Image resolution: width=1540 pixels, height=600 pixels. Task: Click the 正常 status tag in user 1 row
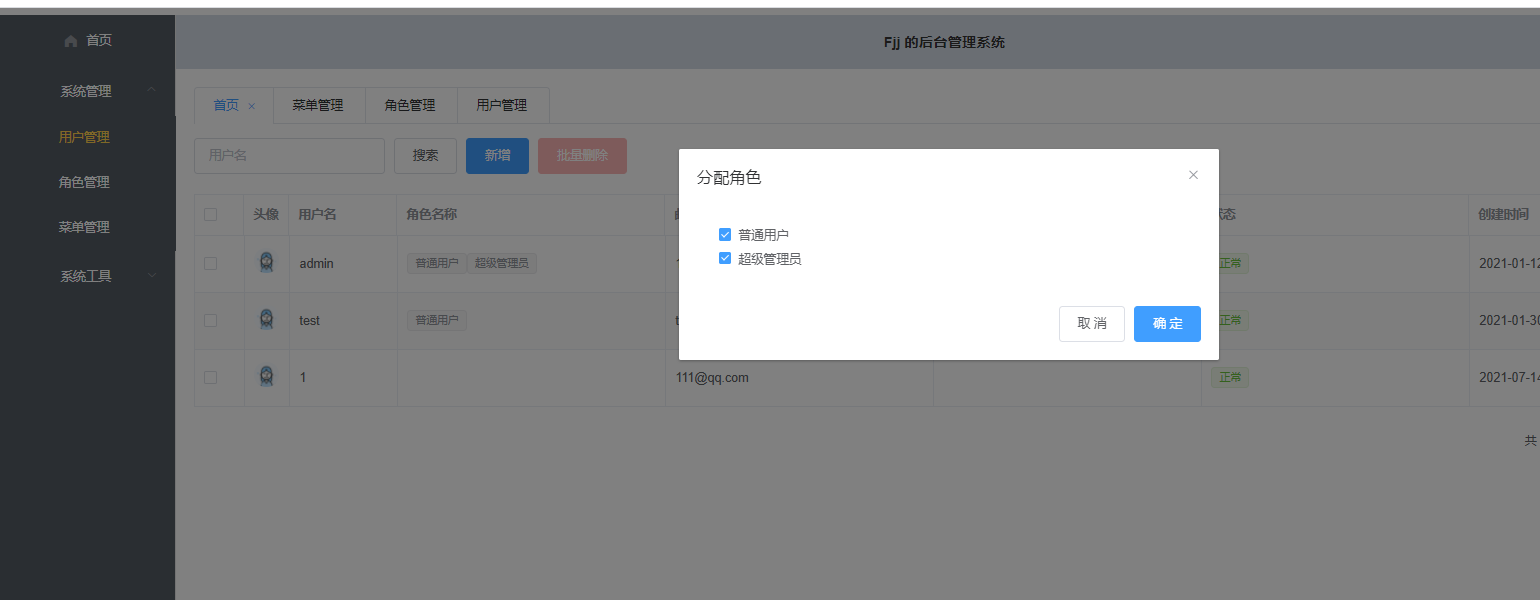[1230, 378]
